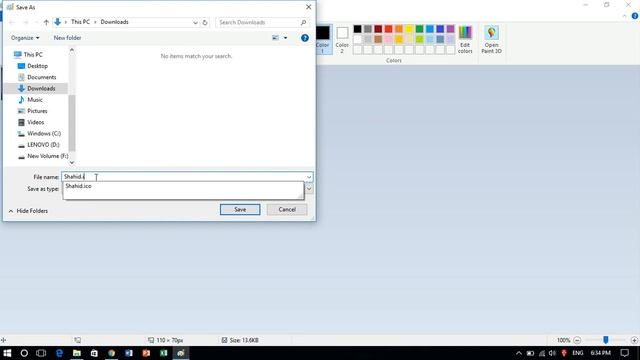This screenshot has width=640, height=360.
Task: Open Music in the navigation pane
Action: 35,100
